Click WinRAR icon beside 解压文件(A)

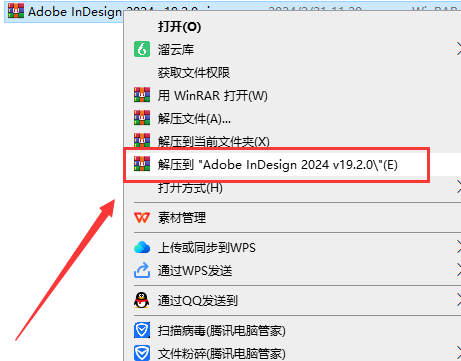(142, 118)
